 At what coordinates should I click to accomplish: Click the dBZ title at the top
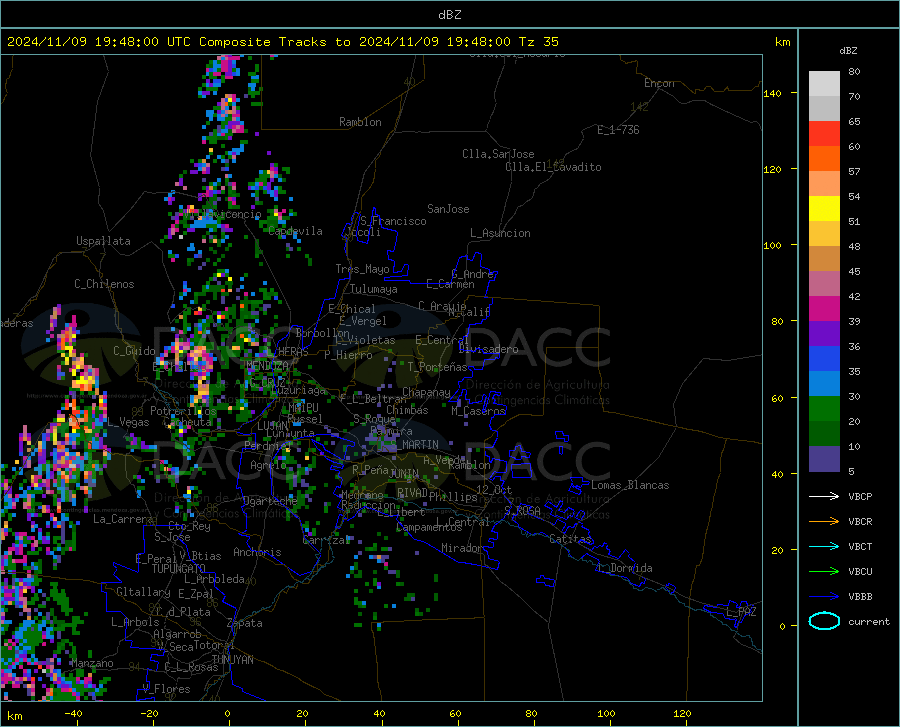(x=449, y=15)
